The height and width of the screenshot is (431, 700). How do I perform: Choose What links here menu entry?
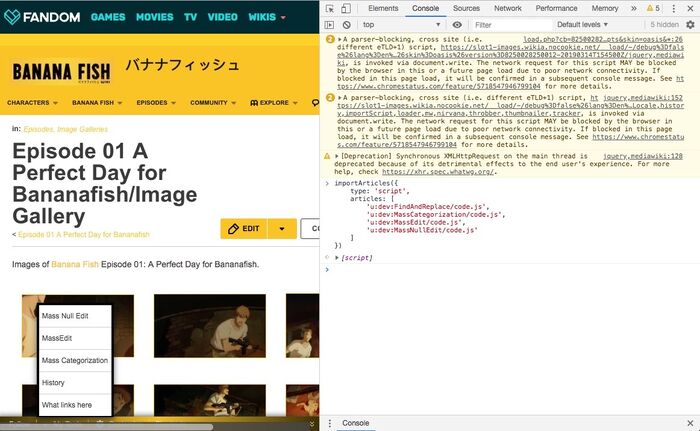click(75, 405)
